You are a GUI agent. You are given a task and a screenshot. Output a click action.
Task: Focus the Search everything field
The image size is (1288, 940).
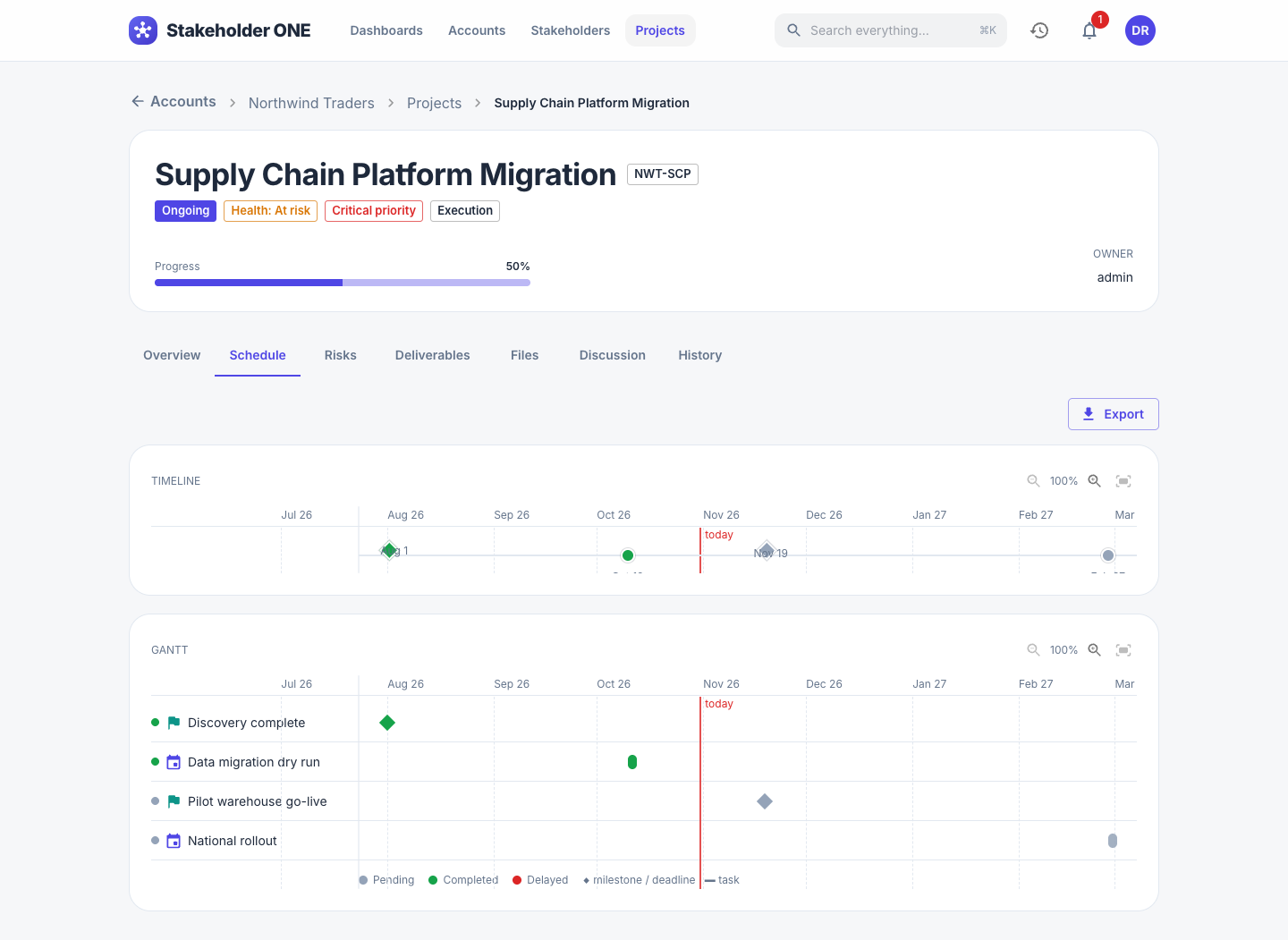[891, 30]
